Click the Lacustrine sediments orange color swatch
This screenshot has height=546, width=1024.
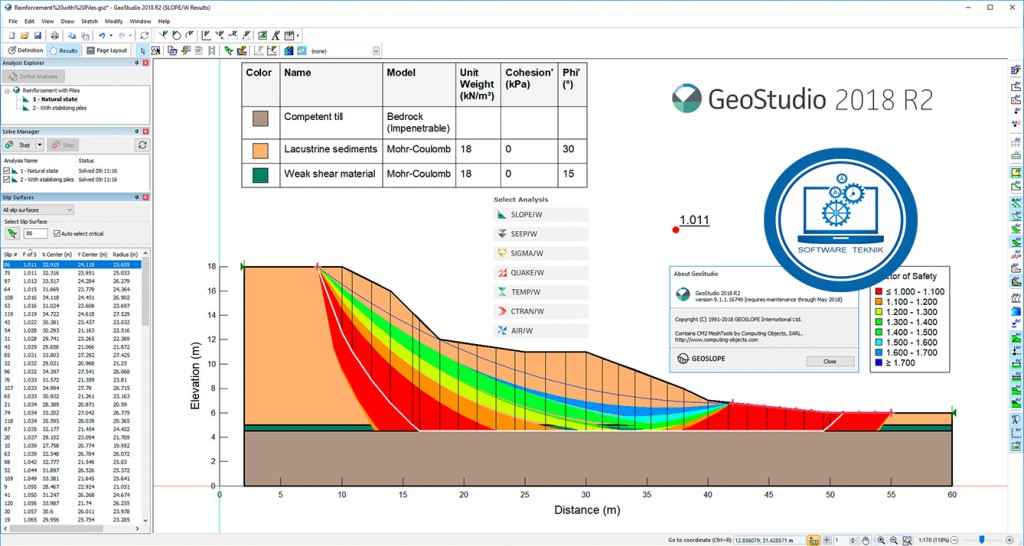(260, 151)
